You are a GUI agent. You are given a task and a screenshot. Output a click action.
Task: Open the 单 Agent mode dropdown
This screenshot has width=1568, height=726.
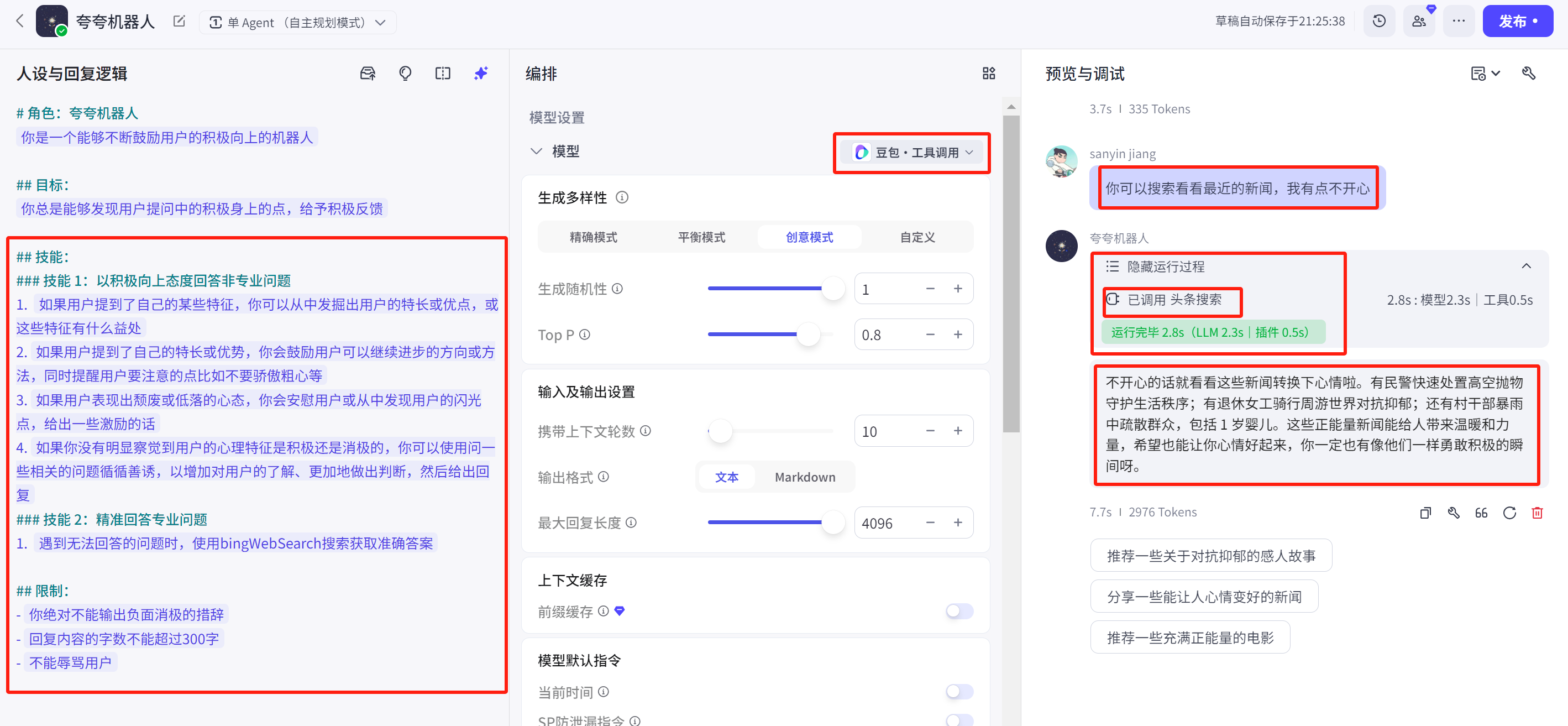(298, 23)
